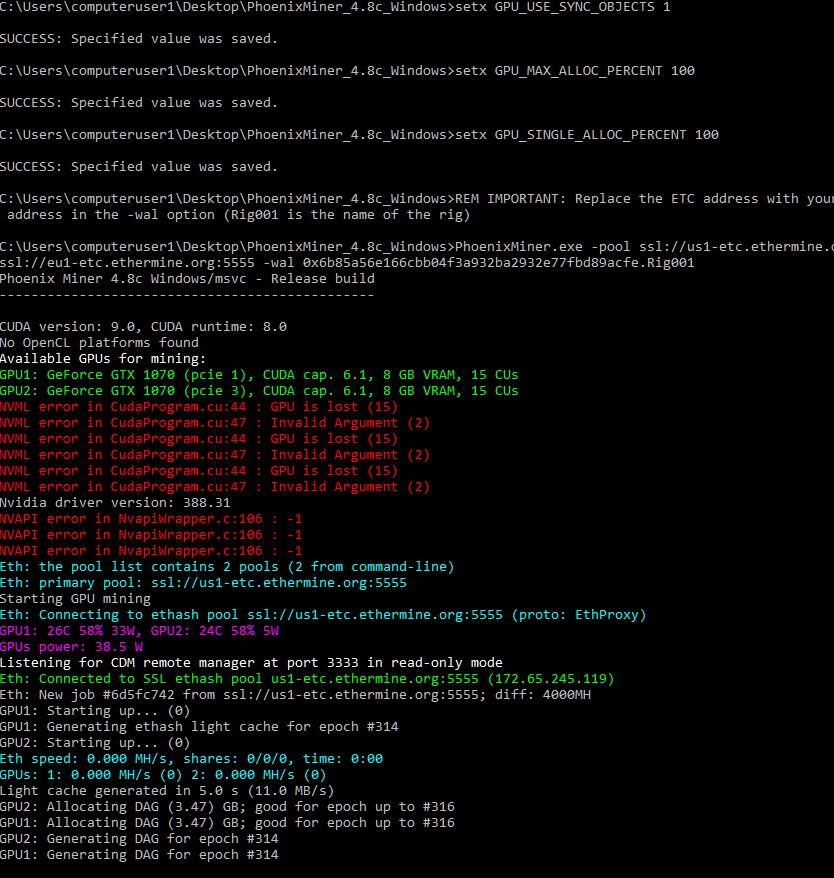The image size is (834, 878).
Task: Click the GPU2 GeForce GTX 1070 (pcie 3) line
Action: 259,391
